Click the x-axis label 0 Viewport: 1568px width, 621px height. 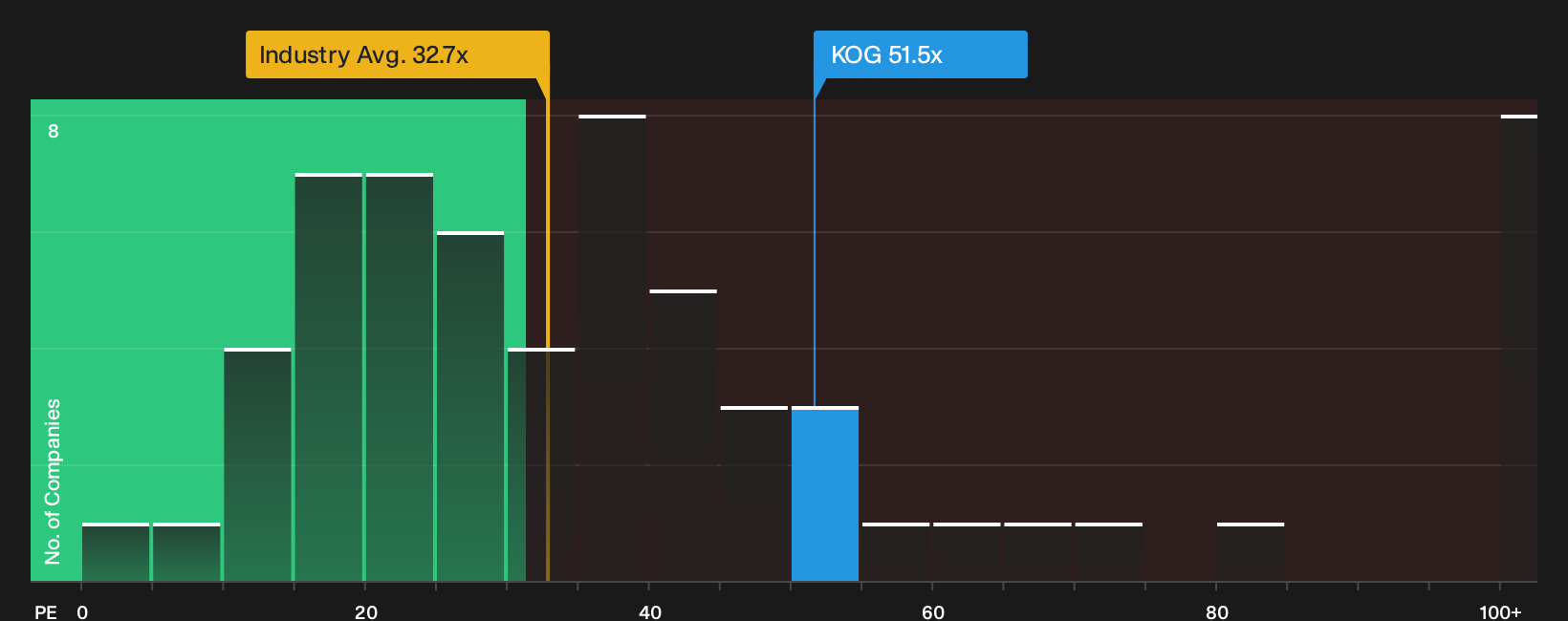82,612
